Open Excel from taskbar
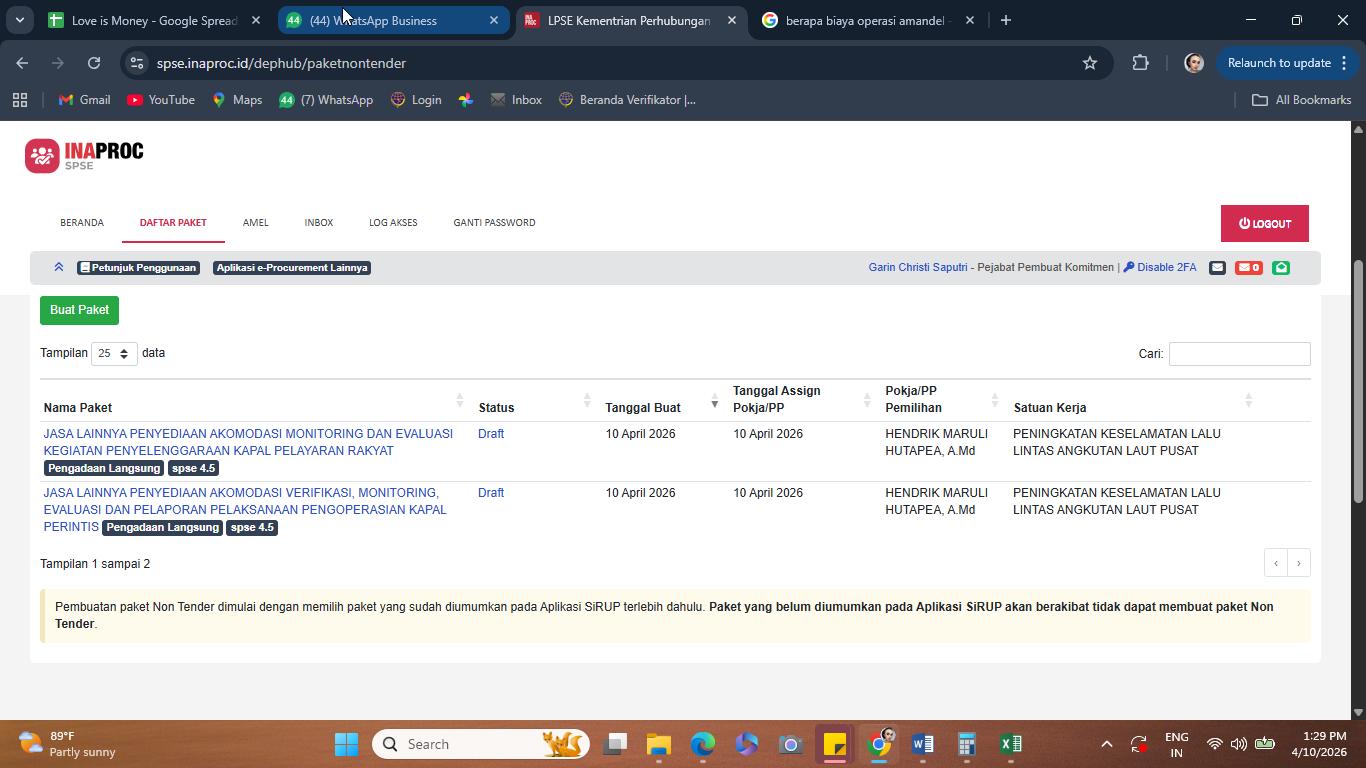The image size is (1366, 768). 1011,744
